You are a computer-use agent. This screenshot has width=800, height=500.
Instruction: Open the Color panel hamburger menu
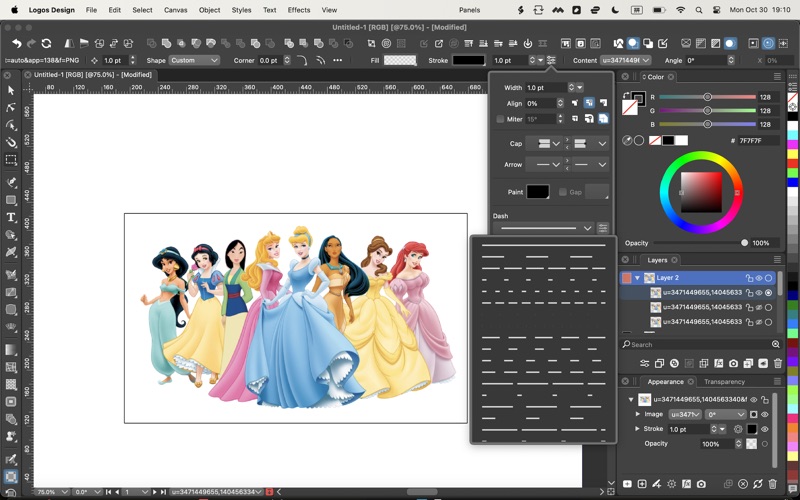(777, 77)
